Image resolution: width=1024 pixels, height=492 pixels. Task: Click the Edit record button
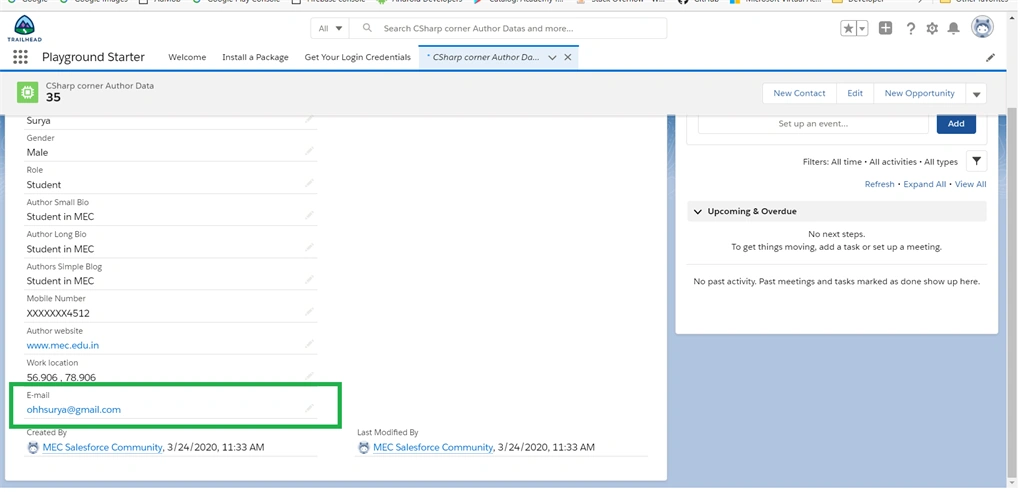(855, 93)
